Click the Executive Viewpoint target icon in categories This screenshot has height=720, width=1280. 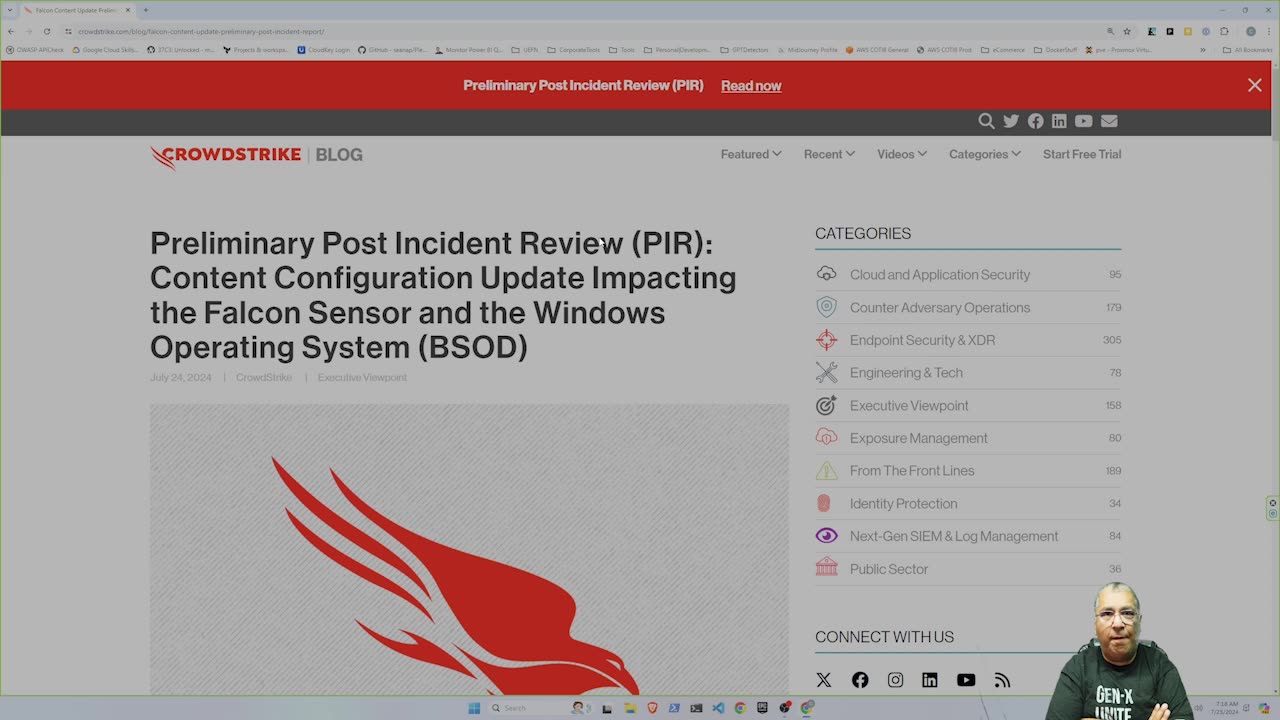click(826, 405)
